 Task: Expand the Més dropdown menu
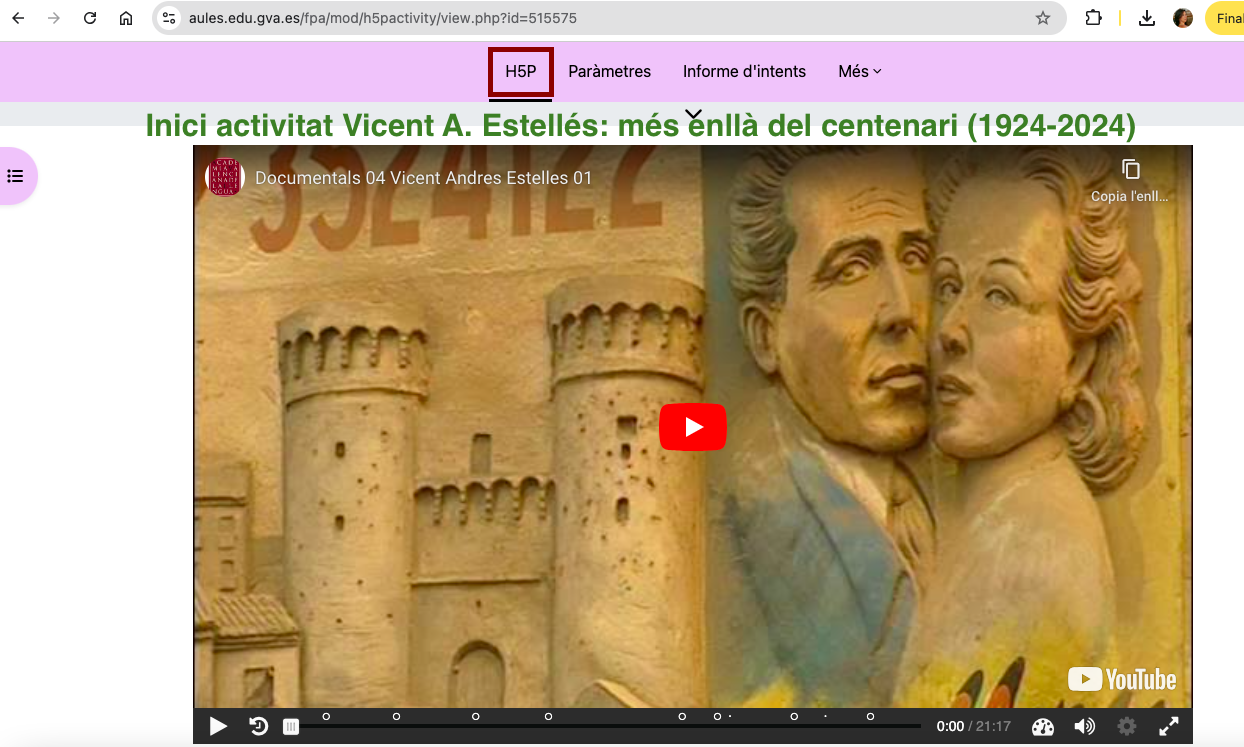point(860,72)
